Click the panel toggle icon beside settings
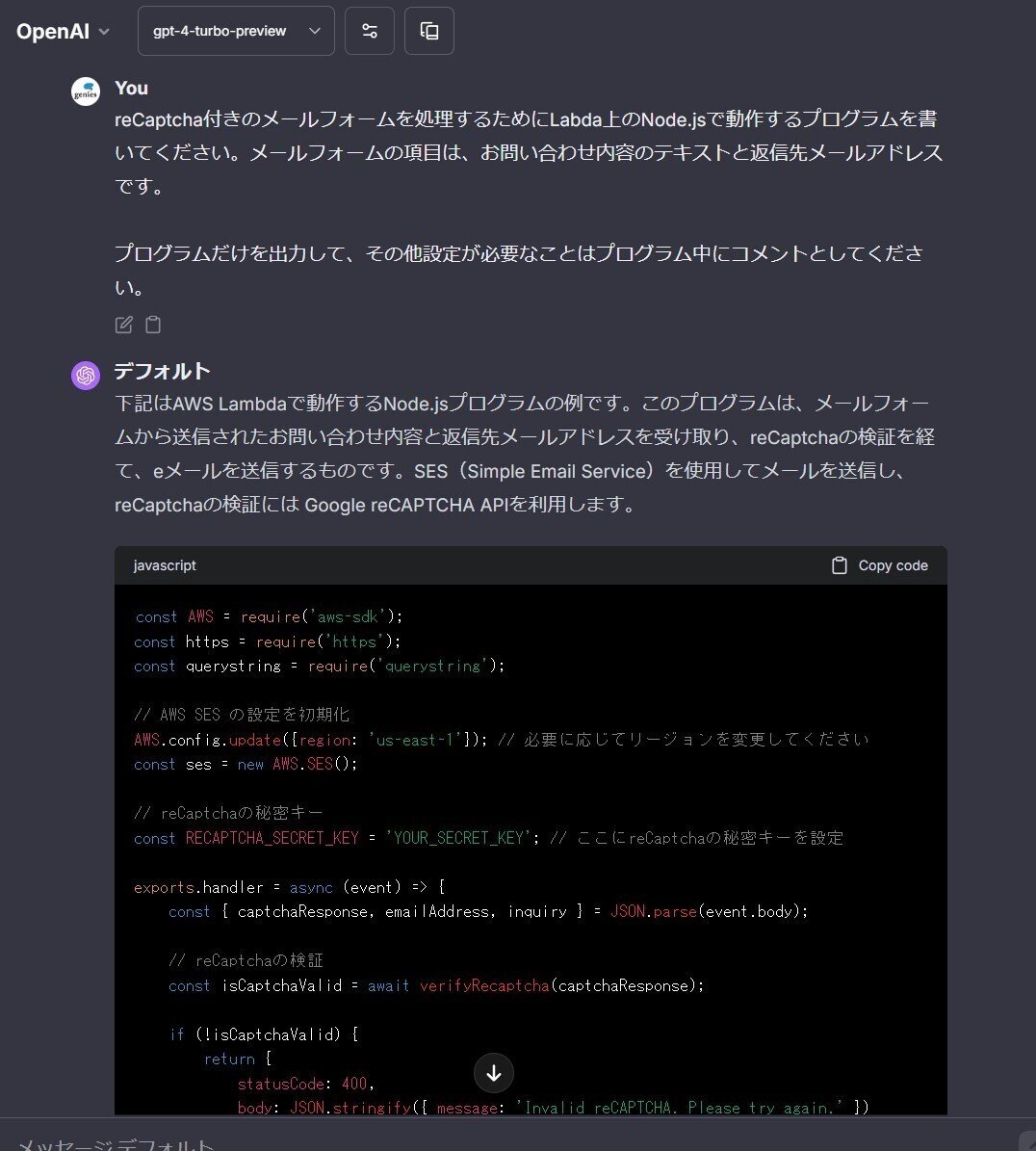The image size is (1036, 1151). click(429, 31)
